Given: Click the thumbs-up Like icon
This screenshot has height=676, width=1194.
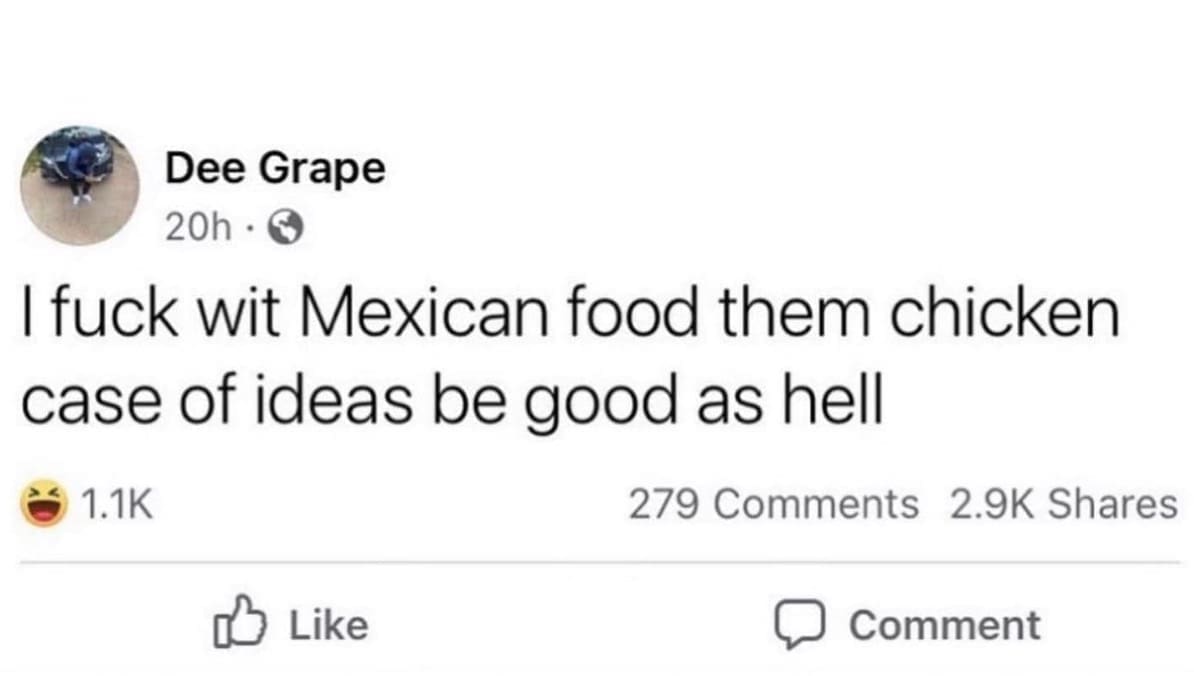Looking at the screenshot, I should (235, 623).
